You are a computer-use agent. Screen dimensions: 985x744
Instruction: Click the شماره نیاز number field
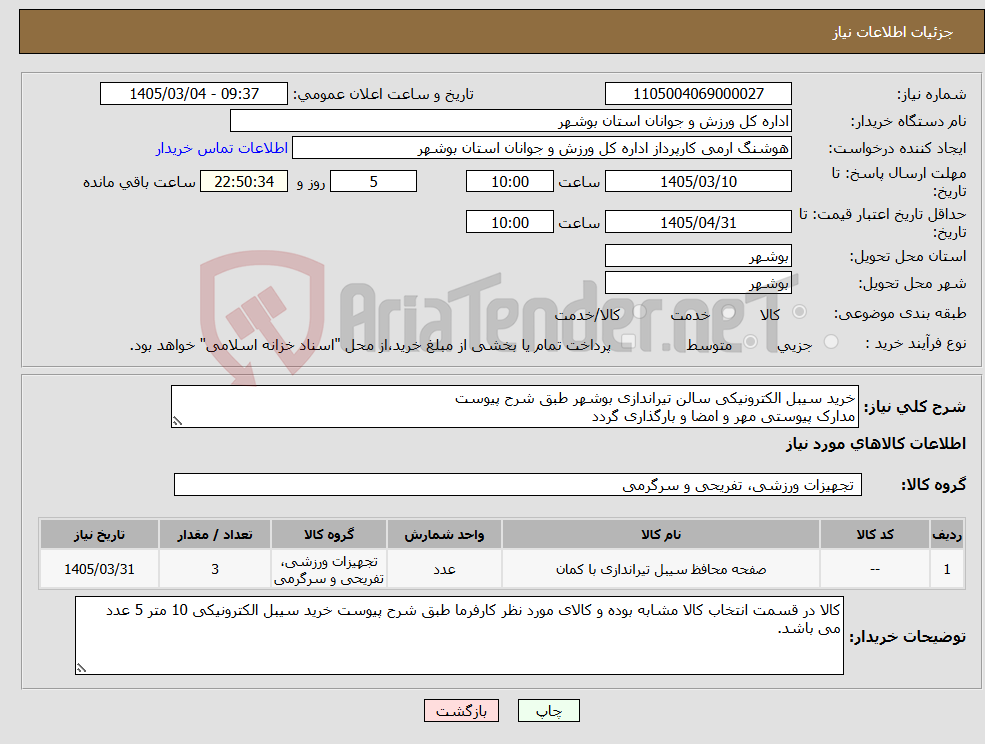(698, 94)
